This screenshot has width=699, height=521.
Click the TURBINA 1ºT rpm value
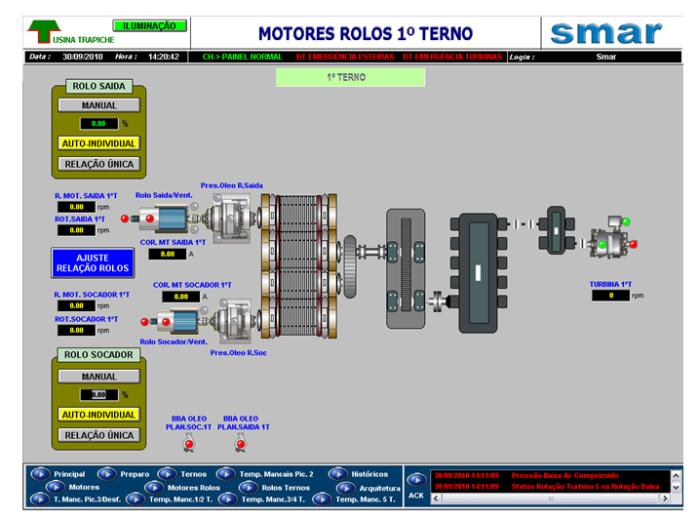tap(611, 295)
